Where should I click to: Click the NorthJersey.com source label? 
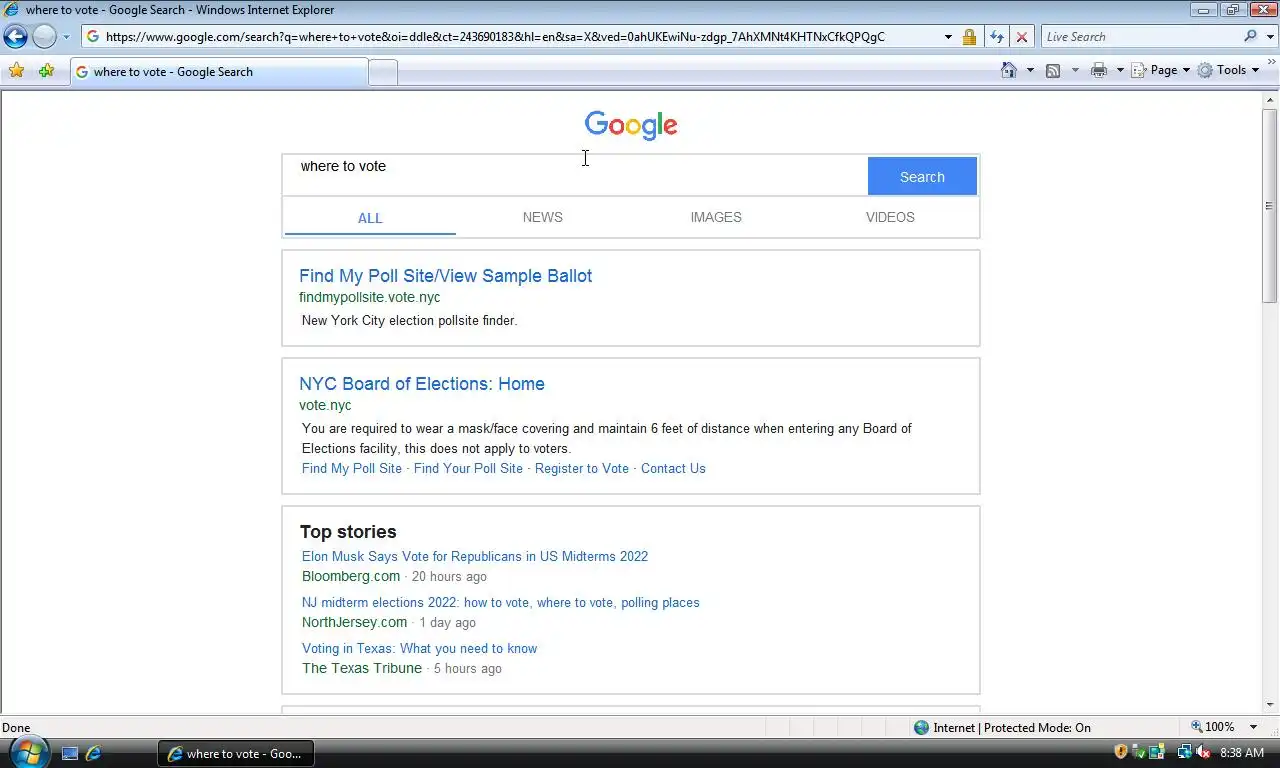(354, 622)
